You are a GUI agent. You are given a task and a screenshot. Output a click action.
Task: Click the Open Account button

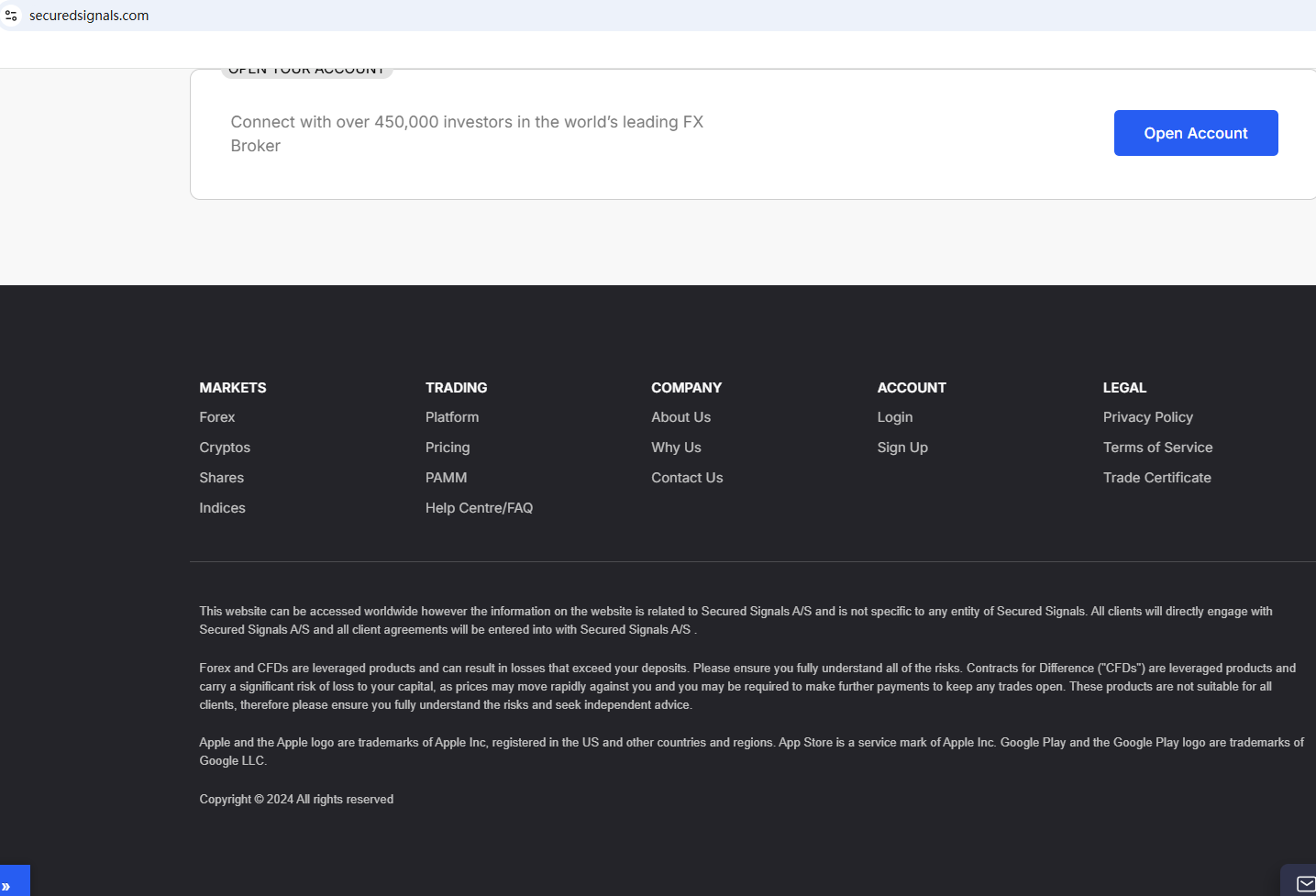click(1195, 133)
